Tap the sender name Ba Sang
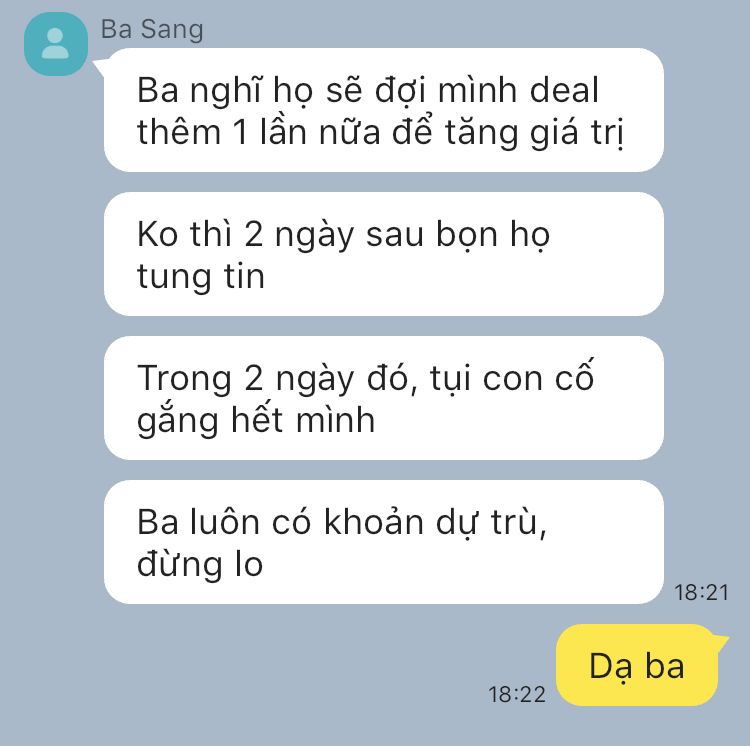Viewport: 750px width, 746px height. click(152, 30)
